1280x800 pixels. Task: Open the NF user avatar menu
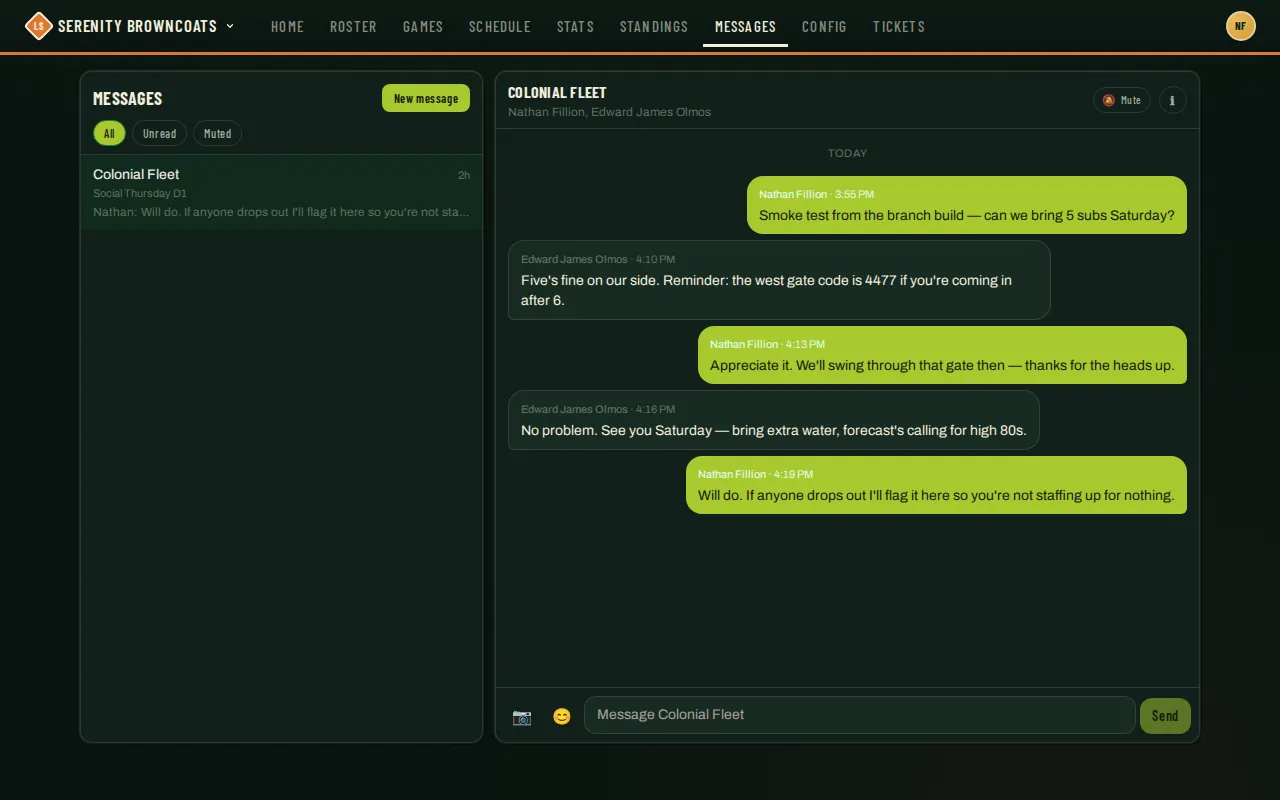point(1240,26)
